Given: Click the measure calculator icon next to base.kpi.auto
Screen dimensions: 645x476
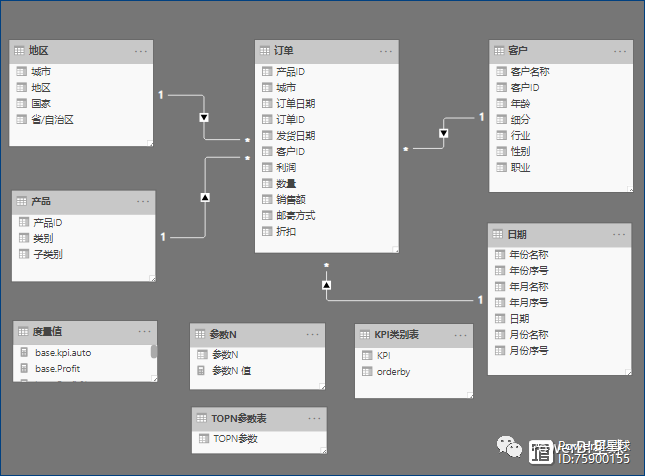Looking at the screenshot, I should pos(24,352).
